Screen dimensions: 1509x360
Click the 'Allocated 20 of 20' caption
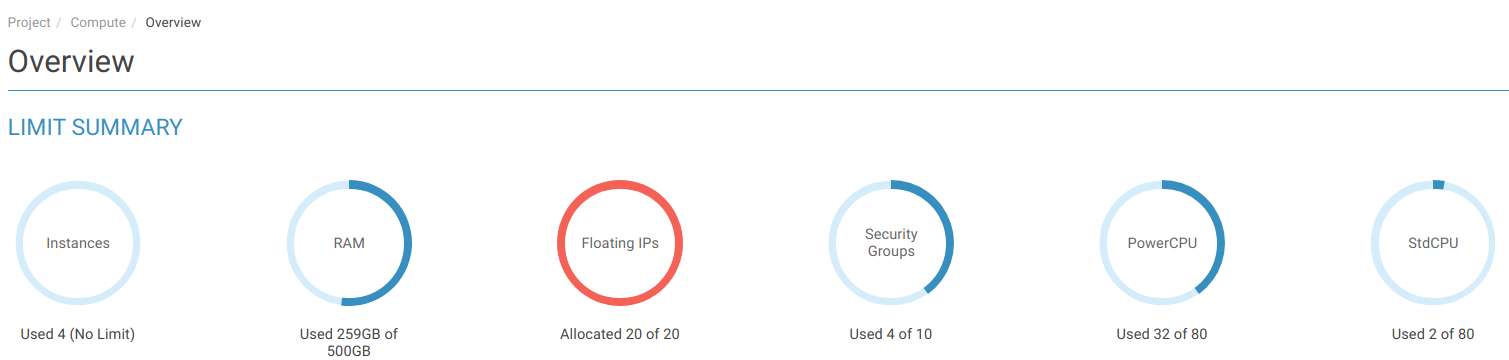(620, 334)
